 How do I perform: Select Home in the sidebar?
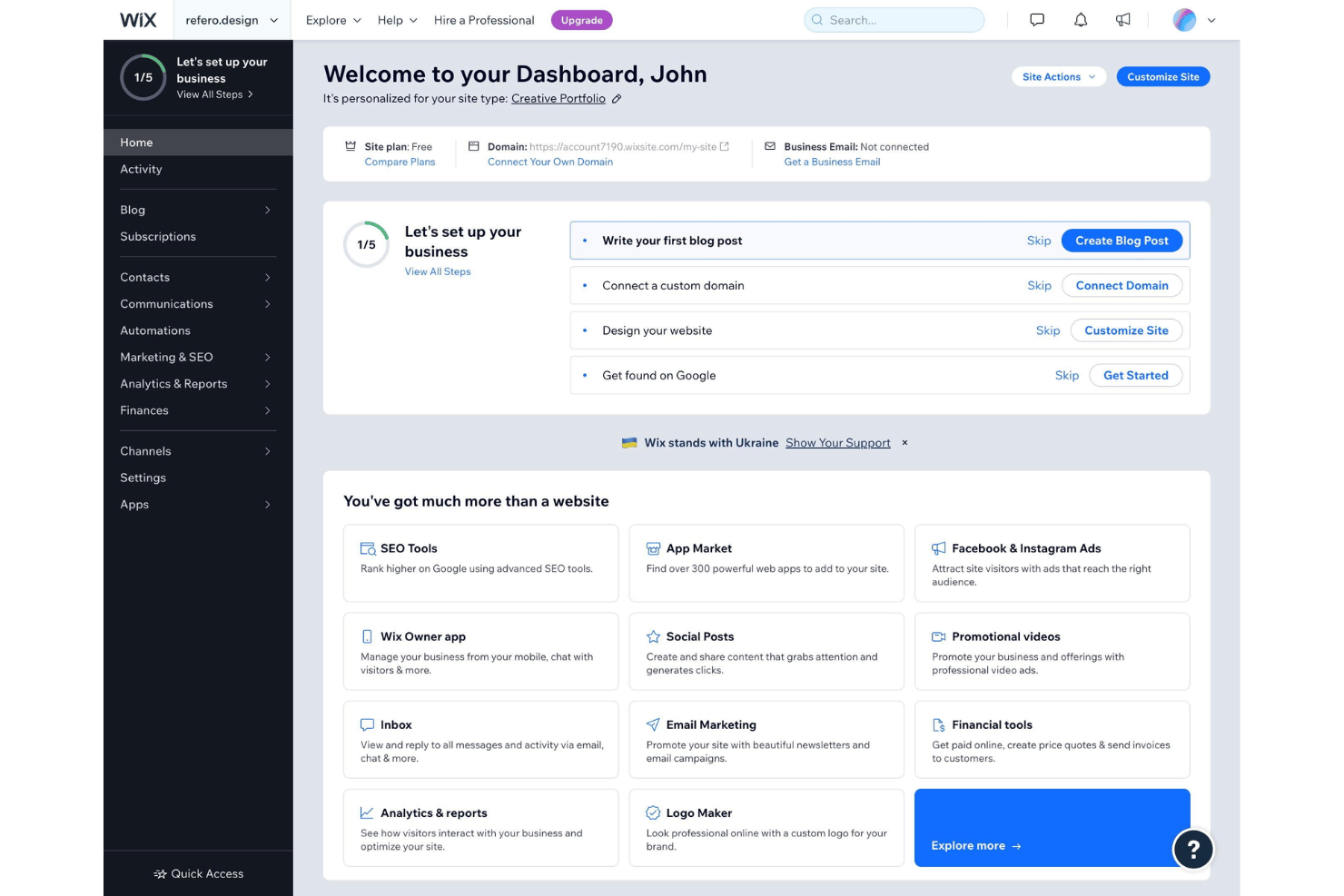click(198, 143)
